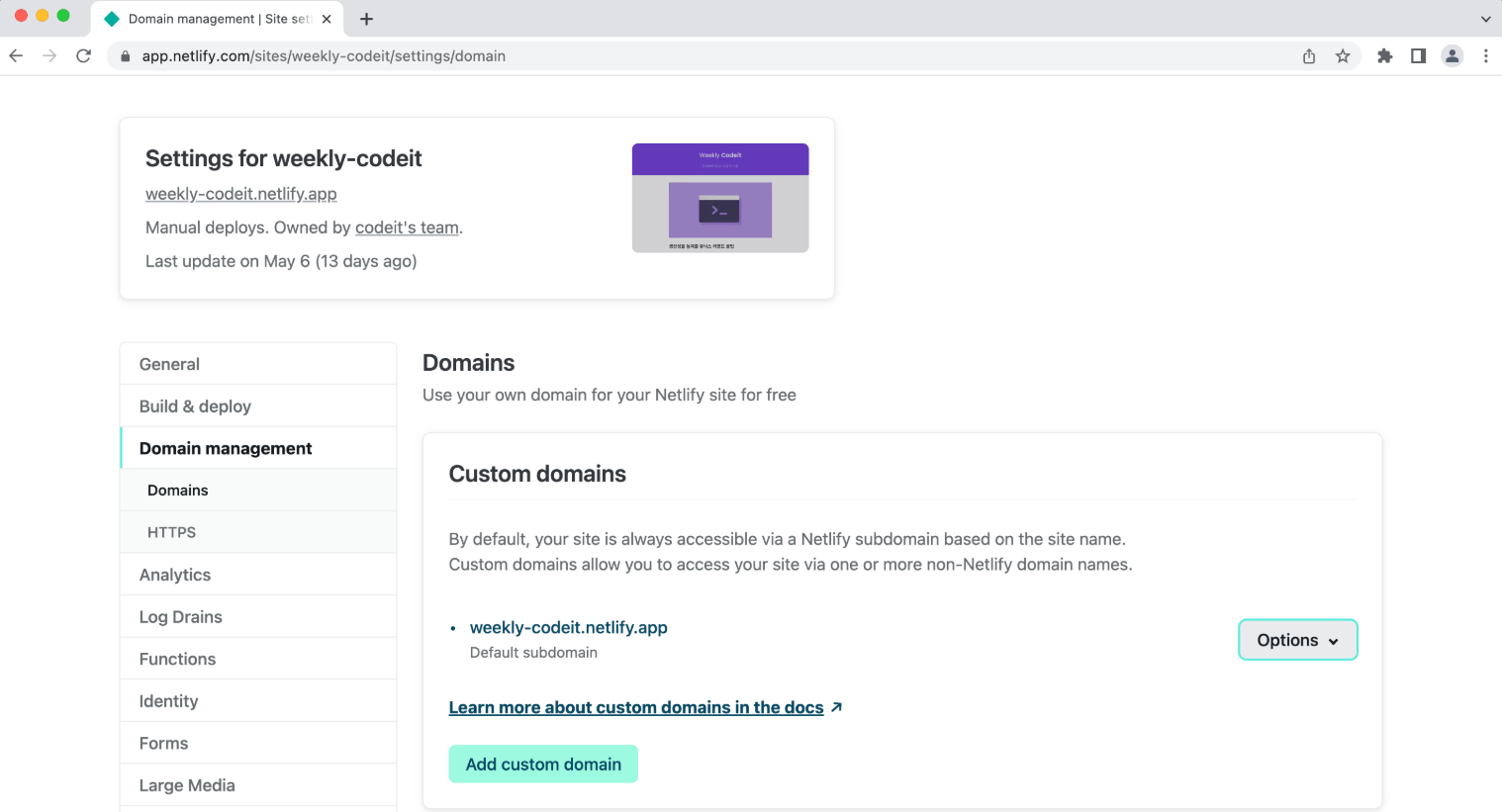Open the Chrome profile avatar
Image resolution: width=1502 pixels, height=812 pixels.
(1452, 56)
